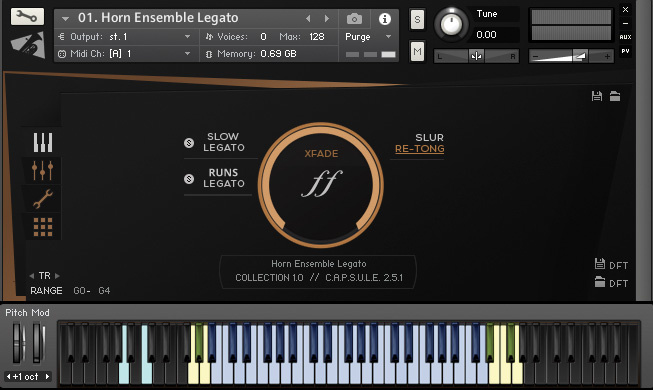Open the instrument info icon

coord(385,19)
